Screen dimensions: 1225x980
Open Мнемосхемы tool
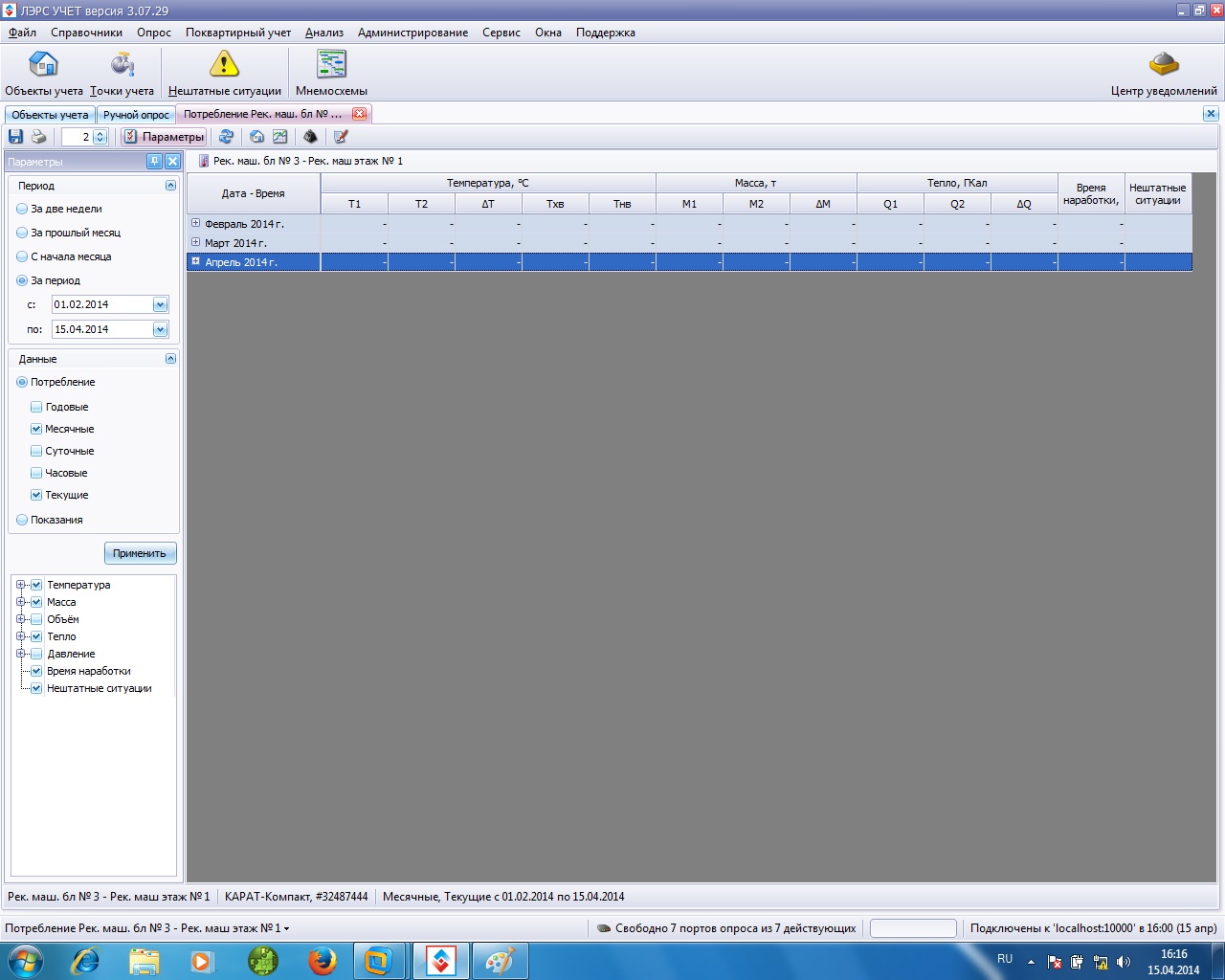331,74
